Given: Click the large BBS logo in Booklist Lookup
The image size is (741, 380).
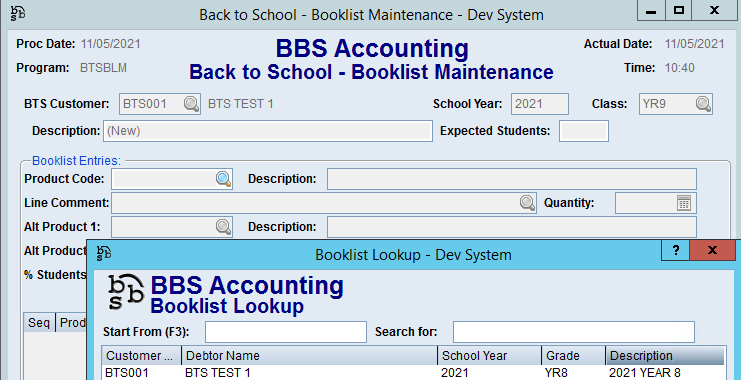Looking at the screenshot, I should pos(126,292).
